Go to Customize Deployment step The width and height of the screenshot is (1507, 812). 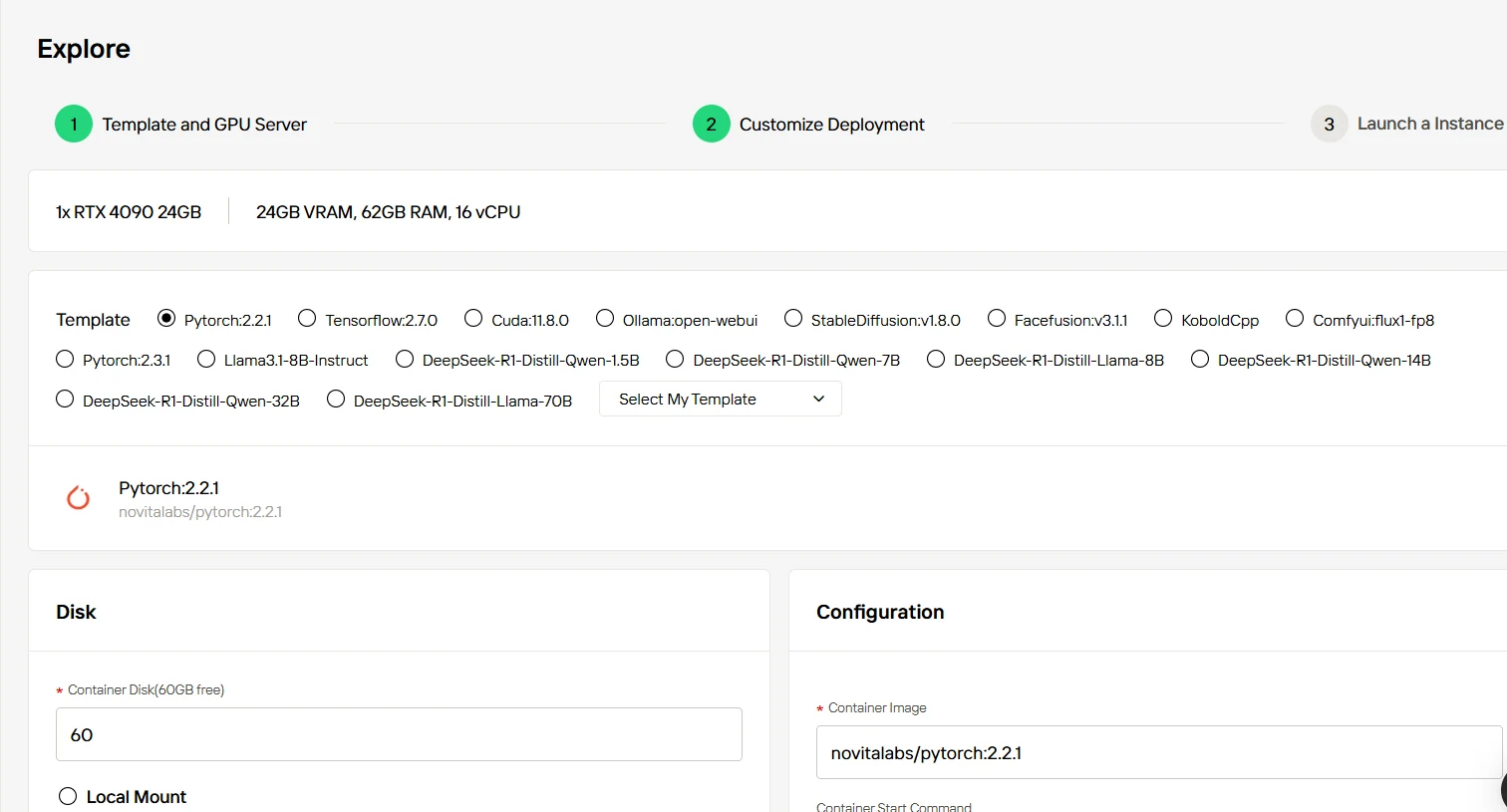click(832, 125)
